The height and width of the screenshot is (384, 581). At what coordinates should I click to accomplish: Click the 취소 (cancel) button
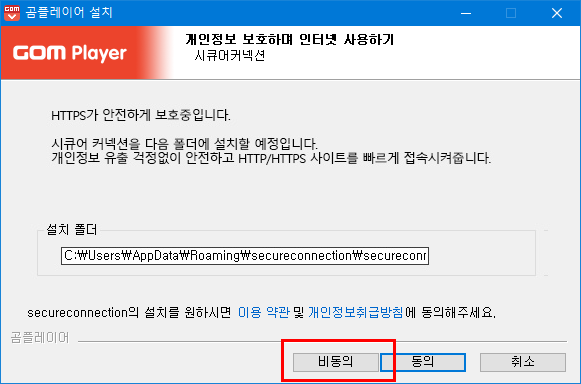[523, 362]
